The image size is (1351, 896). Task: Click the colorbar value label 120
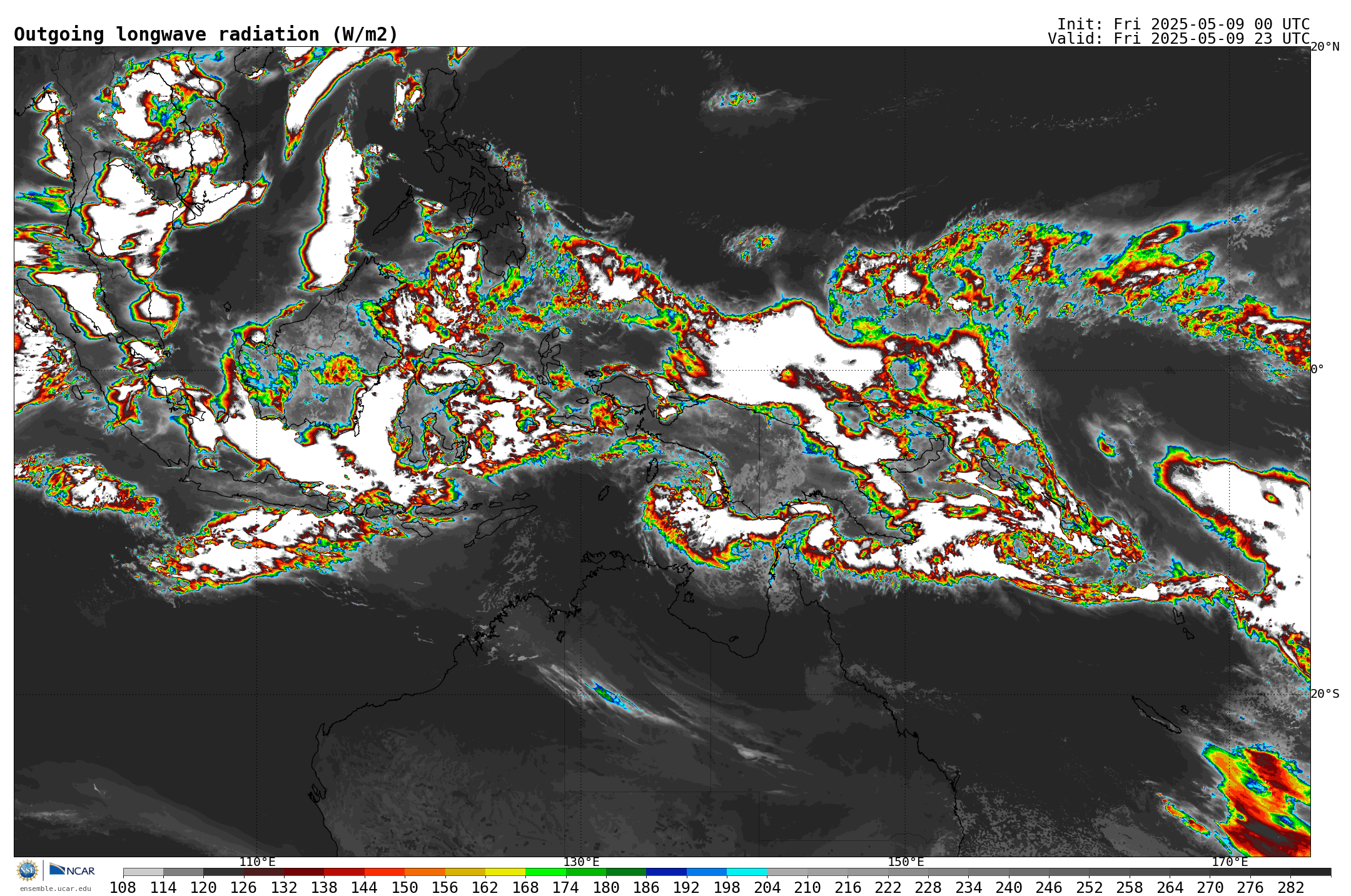coord(203,888)
